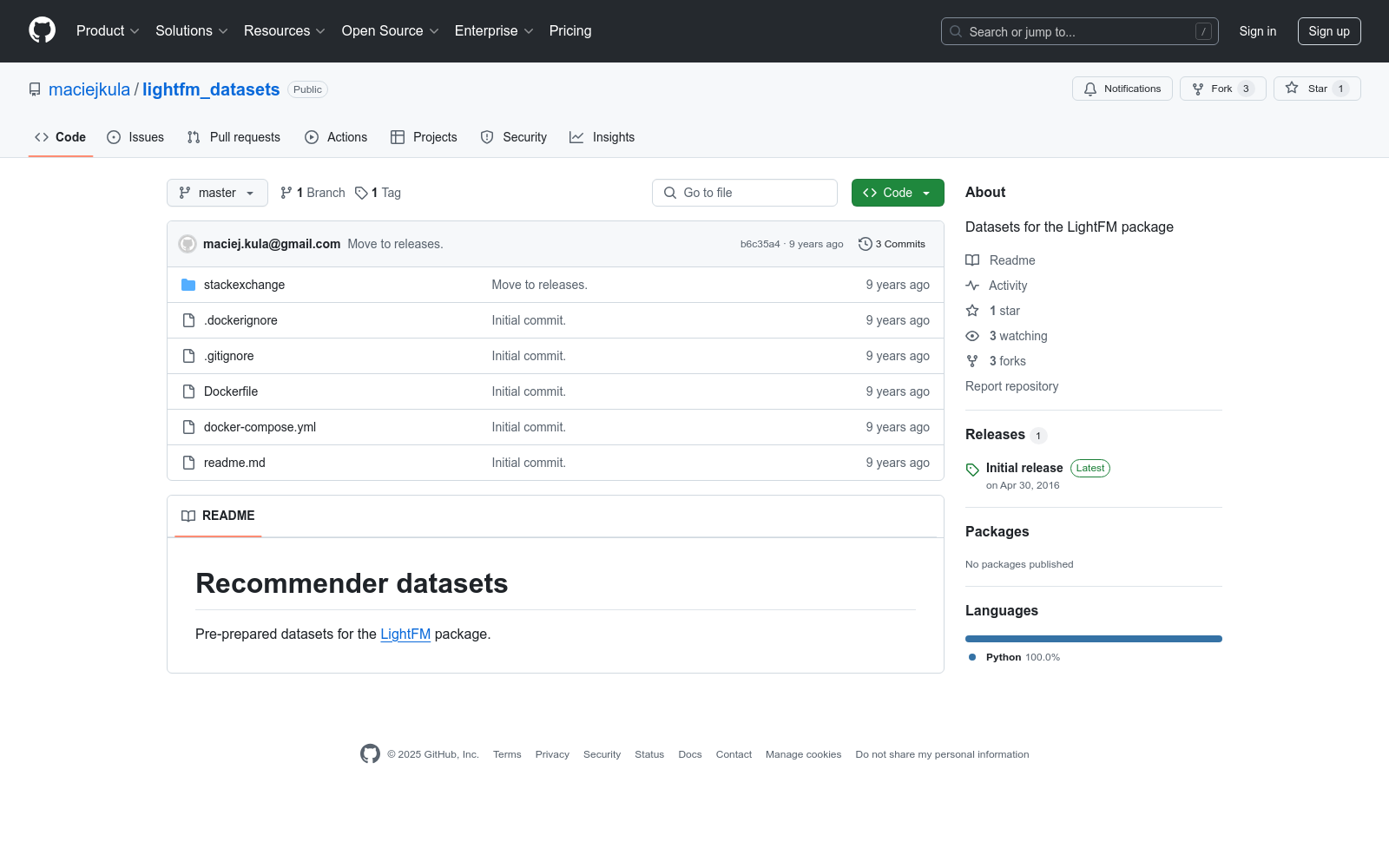Open the Insights tab
Image resolution: width=1389 pixels, height=868 pixels.
coord(602,137)
